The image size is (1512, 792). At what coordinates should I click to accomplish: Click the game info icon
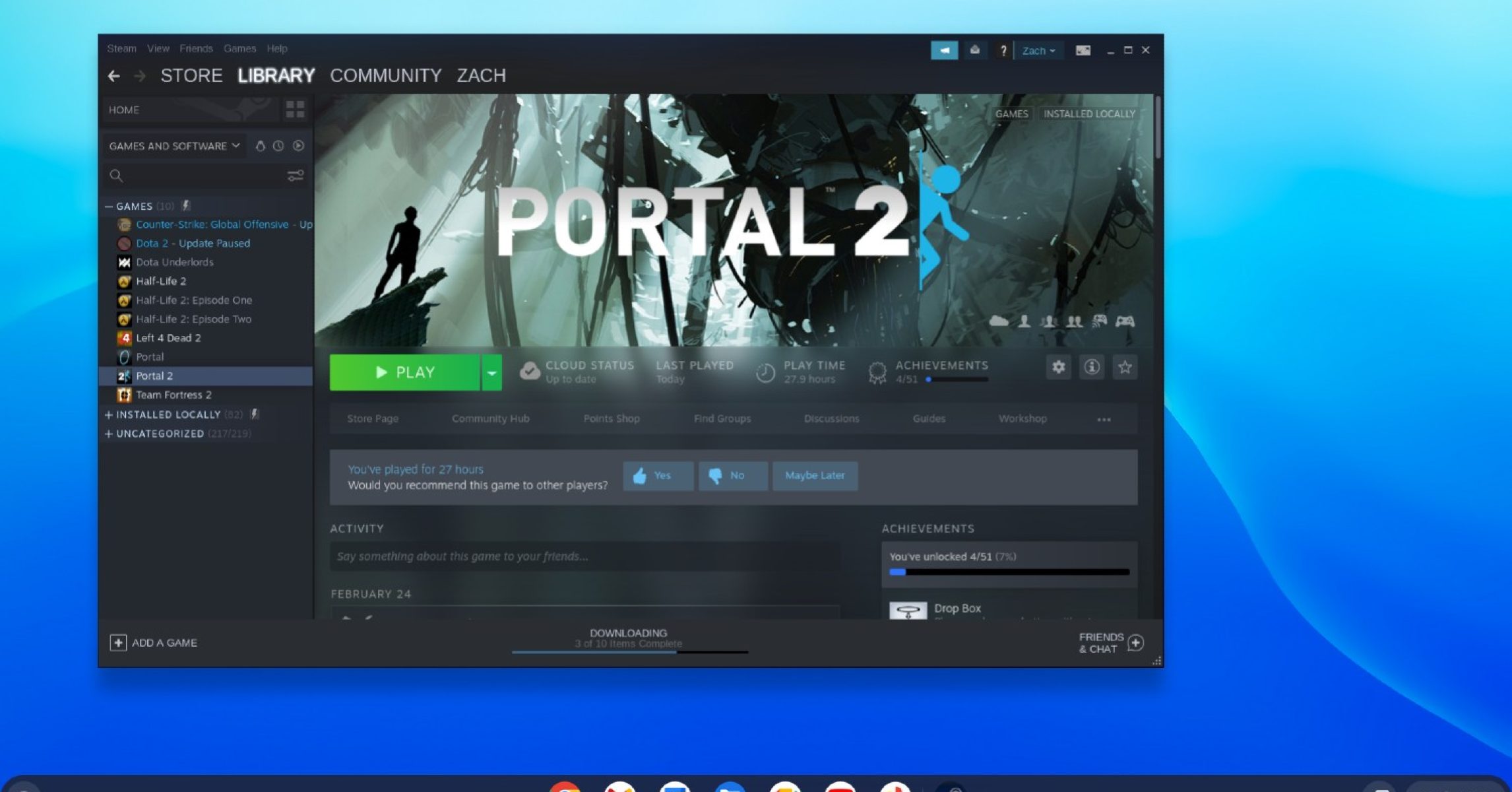pos(1092,367)
